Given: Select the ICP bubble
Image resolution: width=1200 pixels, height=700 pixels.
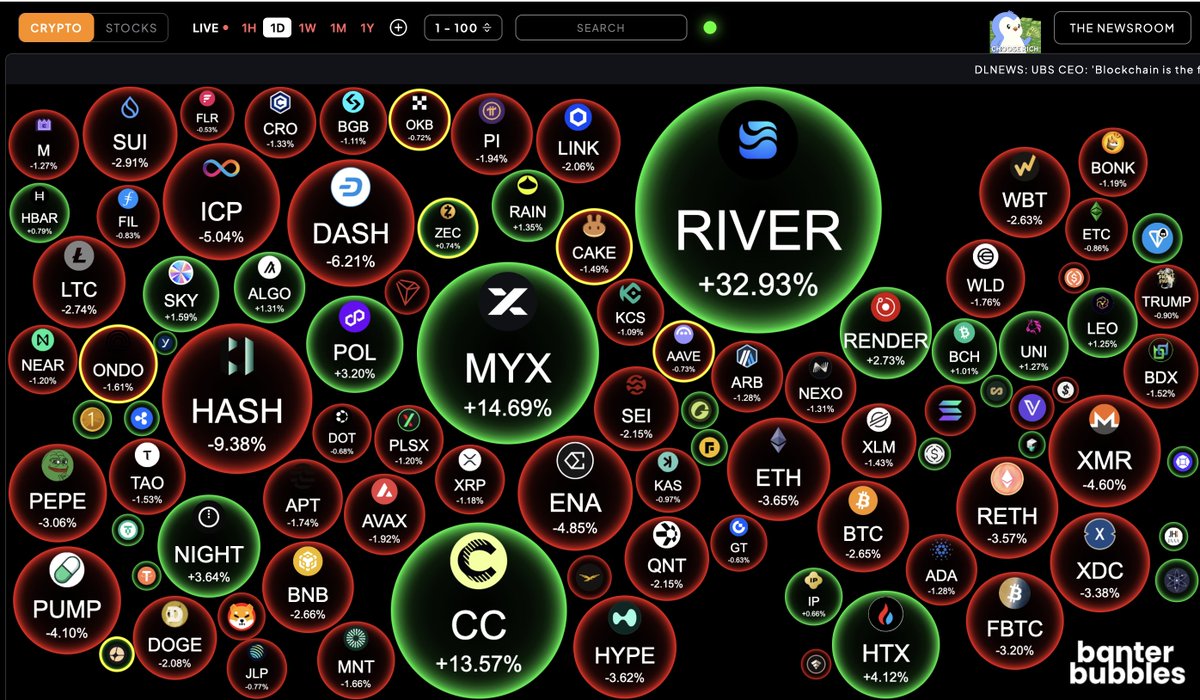Looking at the screenshot, I should point(221,200).
